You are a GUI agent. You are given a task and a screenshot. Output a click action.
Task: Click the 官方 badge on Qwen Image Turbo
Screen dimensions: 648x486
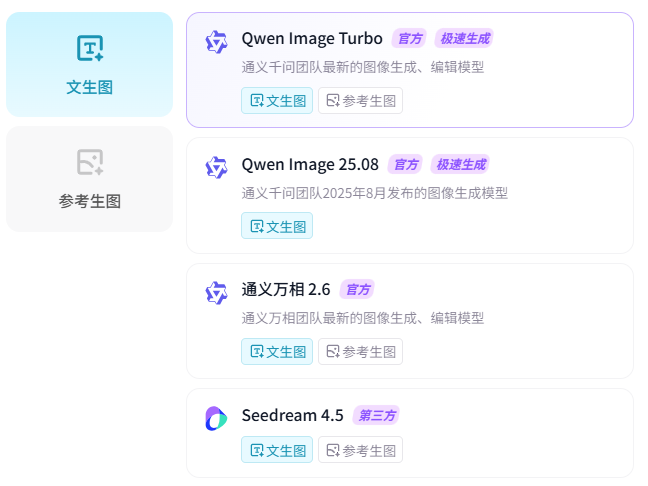click(409, 38)
